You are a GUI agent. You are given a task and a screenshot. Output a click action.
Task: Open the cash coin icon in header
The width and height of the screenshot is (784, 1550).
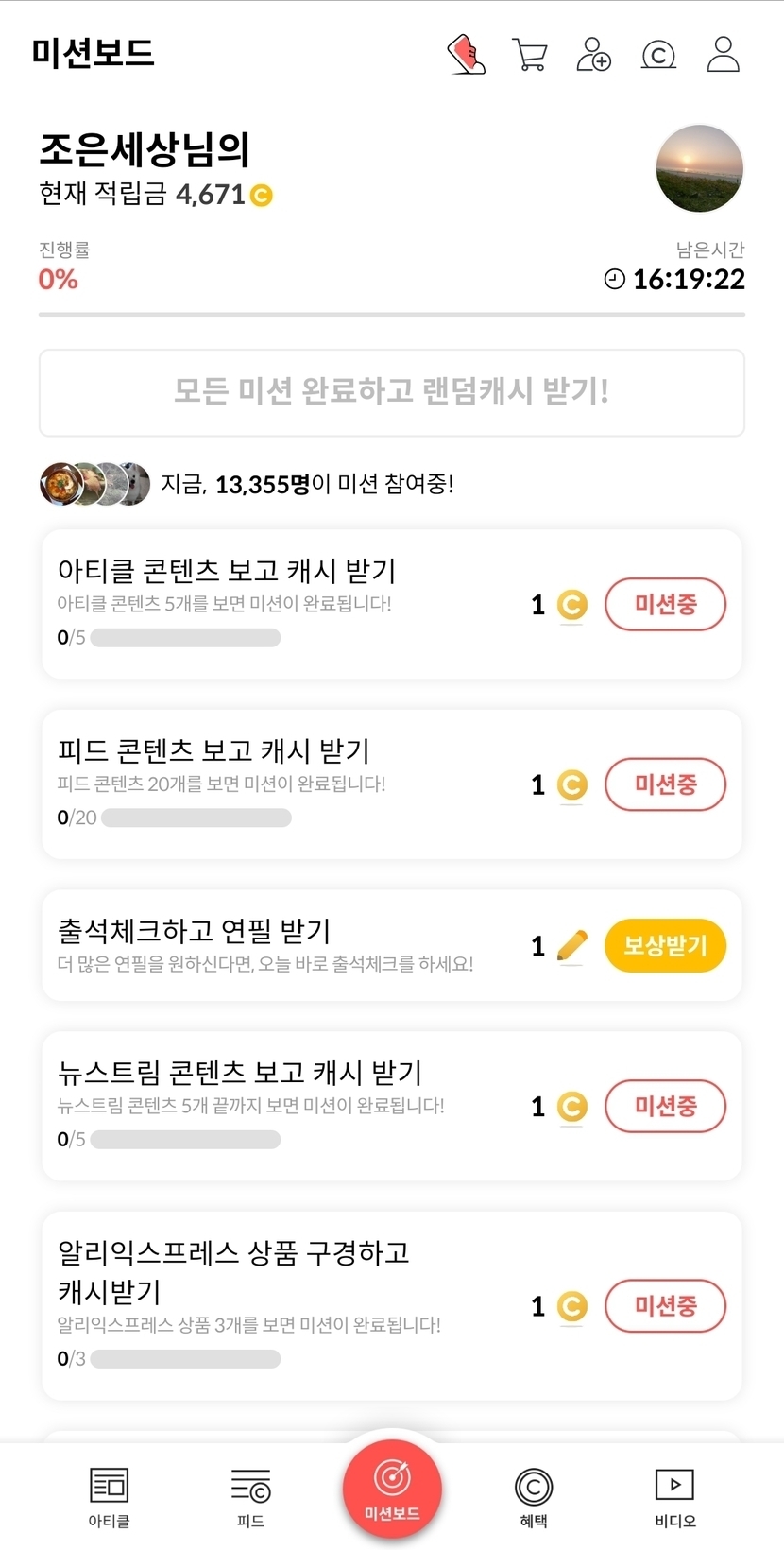[x=658, y=55]
